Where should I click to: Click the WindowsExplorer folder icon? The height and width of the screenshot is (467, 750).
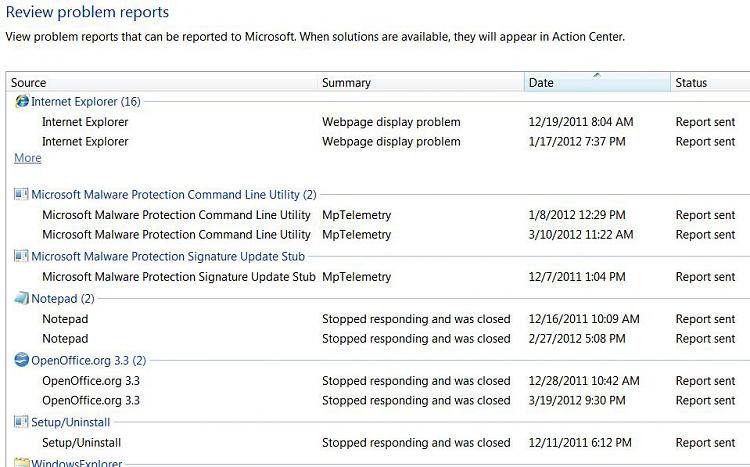tap(21, 462)
